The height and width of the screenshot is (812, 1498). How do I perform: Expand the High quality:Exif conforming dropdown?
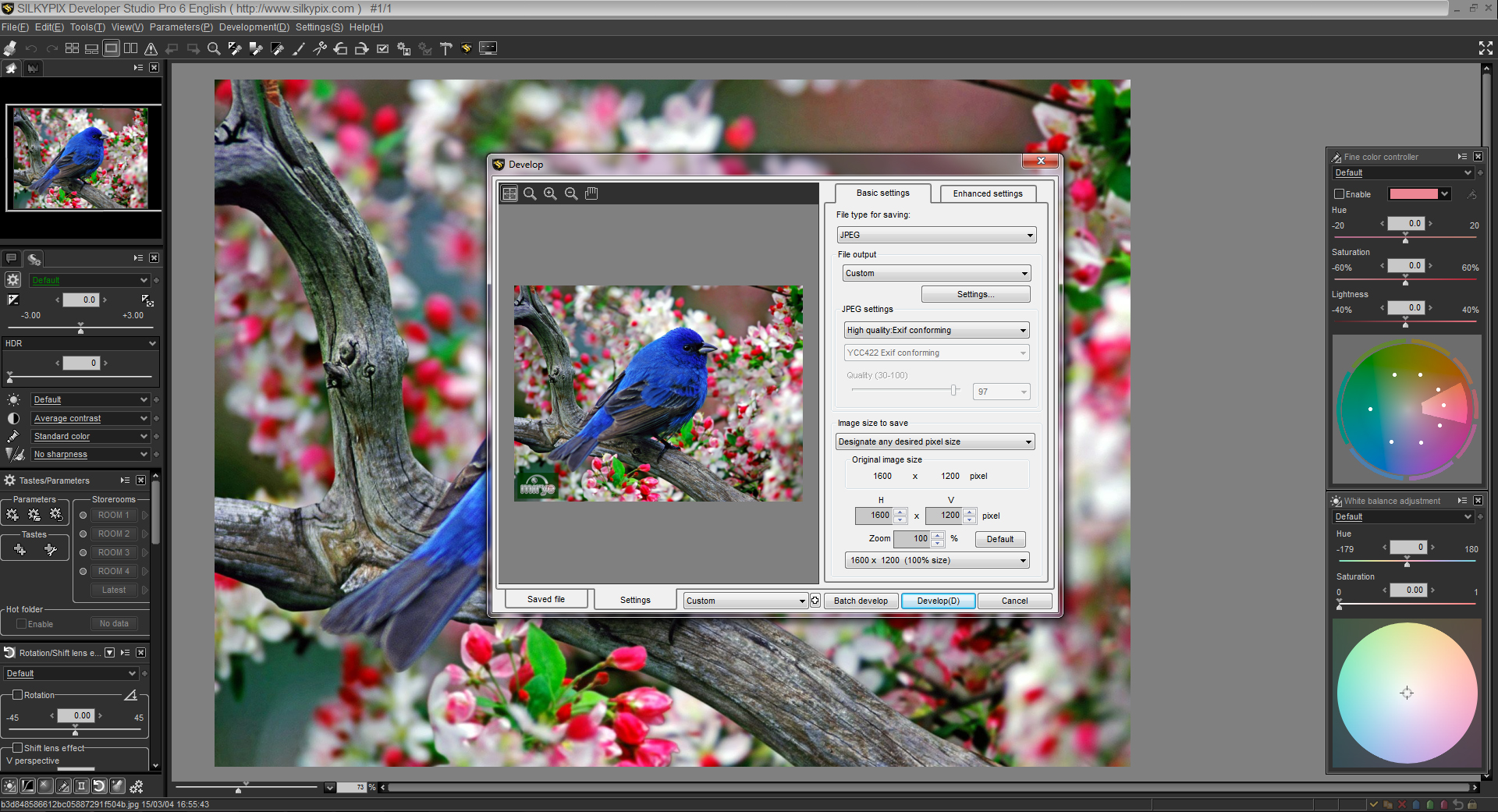(x=935, y=330)
